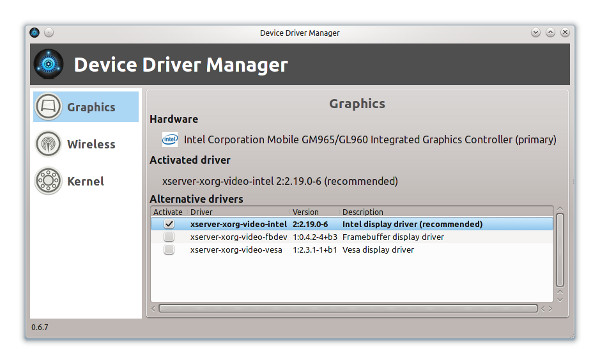Activate the xserver-xorg-video-fbdev driver checkbox
The image size is (600, 364).
click(169, 237)
